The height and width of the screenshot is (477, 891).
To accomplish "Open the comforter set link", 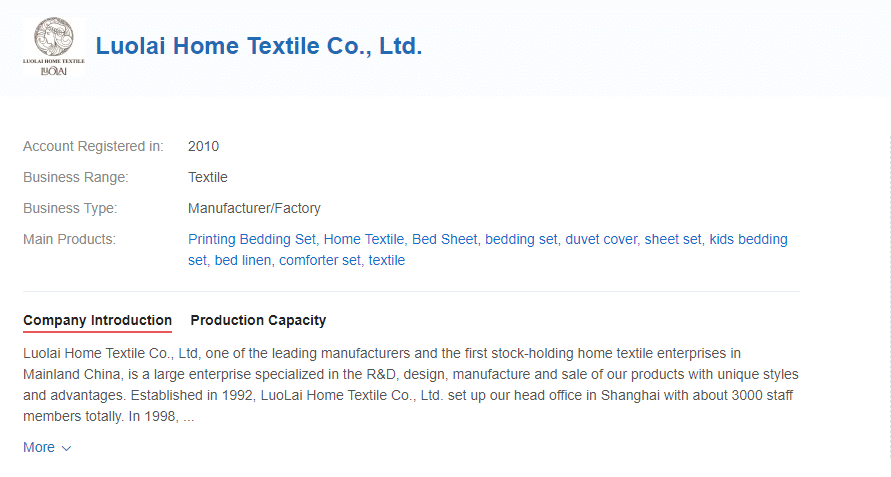I will pyautogui.click(x=321, y=260).
